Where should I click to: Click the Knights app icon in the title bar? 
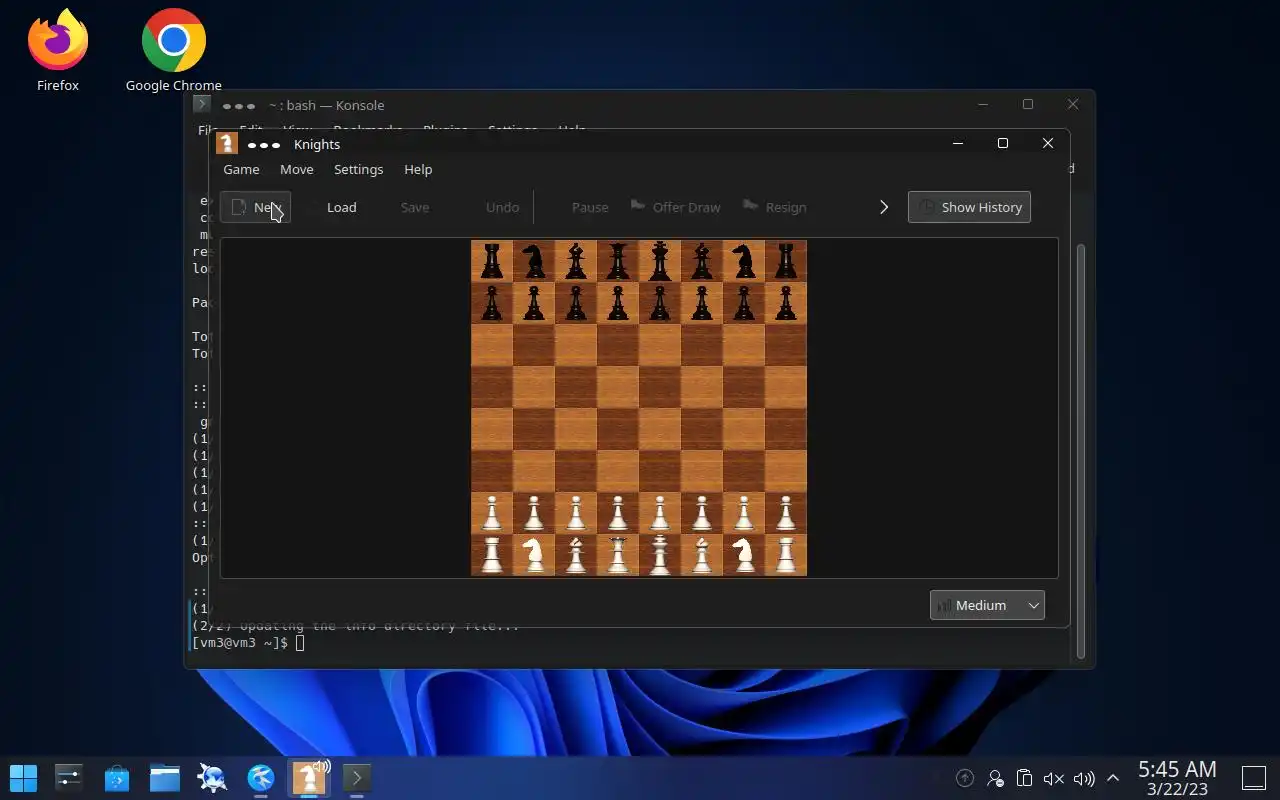pos(227,144)
